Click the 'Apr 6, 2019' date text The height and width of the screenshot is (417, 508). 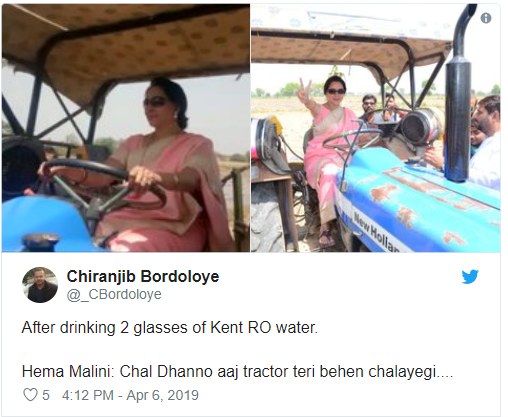(x=163, y=395)
